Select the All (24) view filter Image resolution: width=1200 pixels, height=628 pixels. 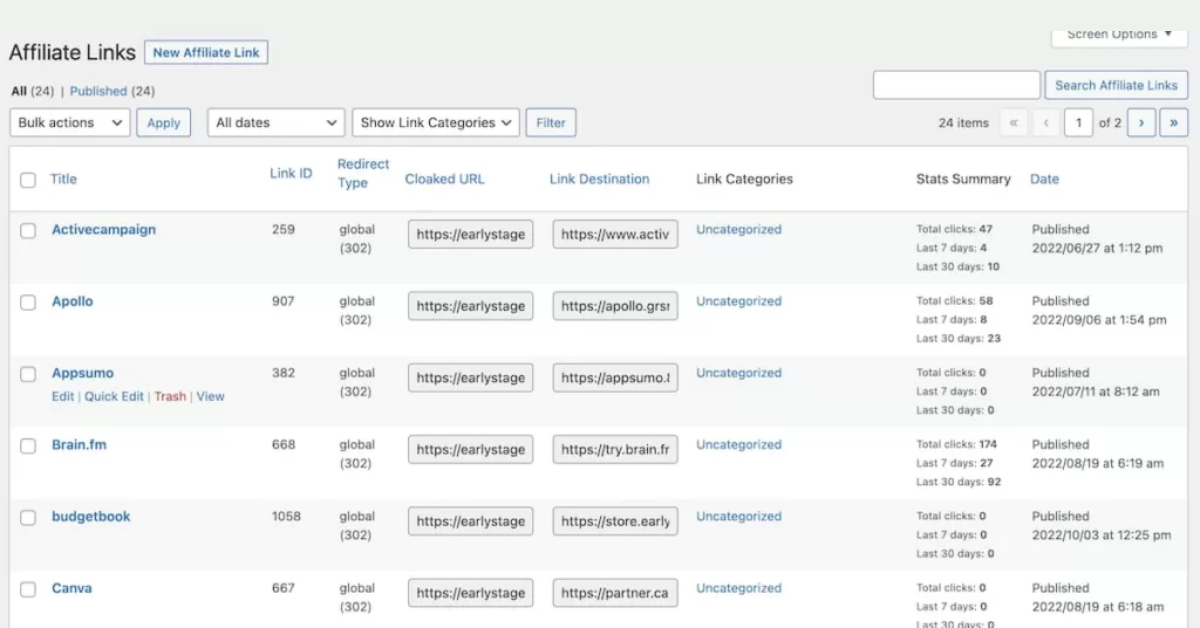click(x=32, y=91)
